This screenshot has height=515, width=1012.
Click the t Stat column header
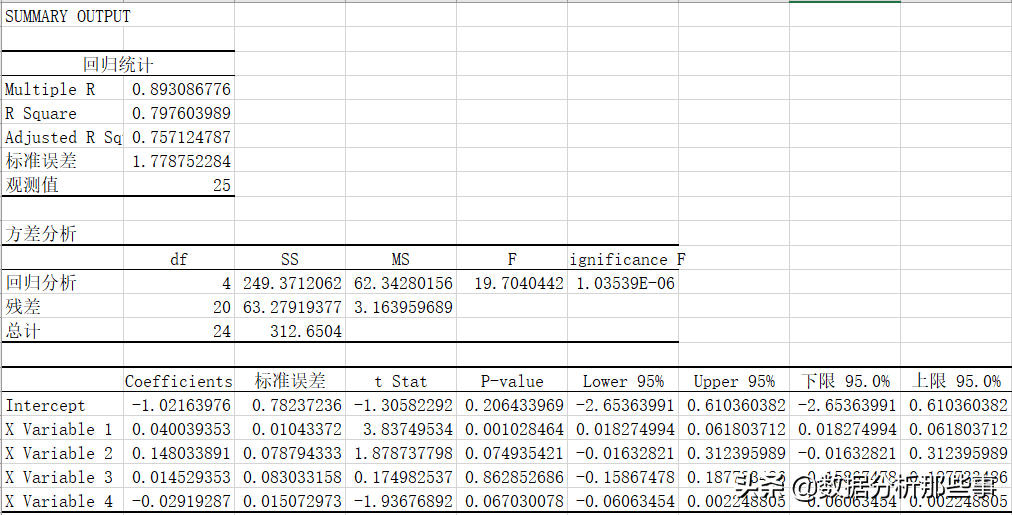401,381
